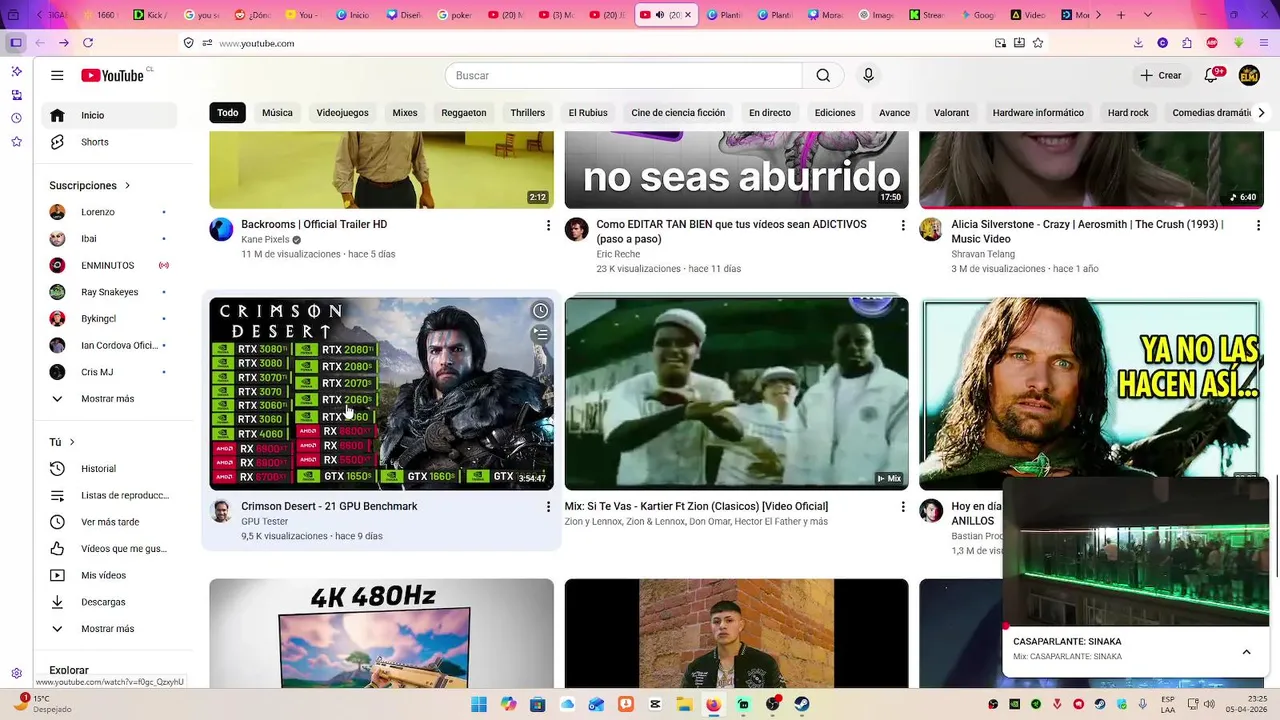The image size is (1280, 720).
Task: Switch to the poker browser tab
Action: click(459, 15)
